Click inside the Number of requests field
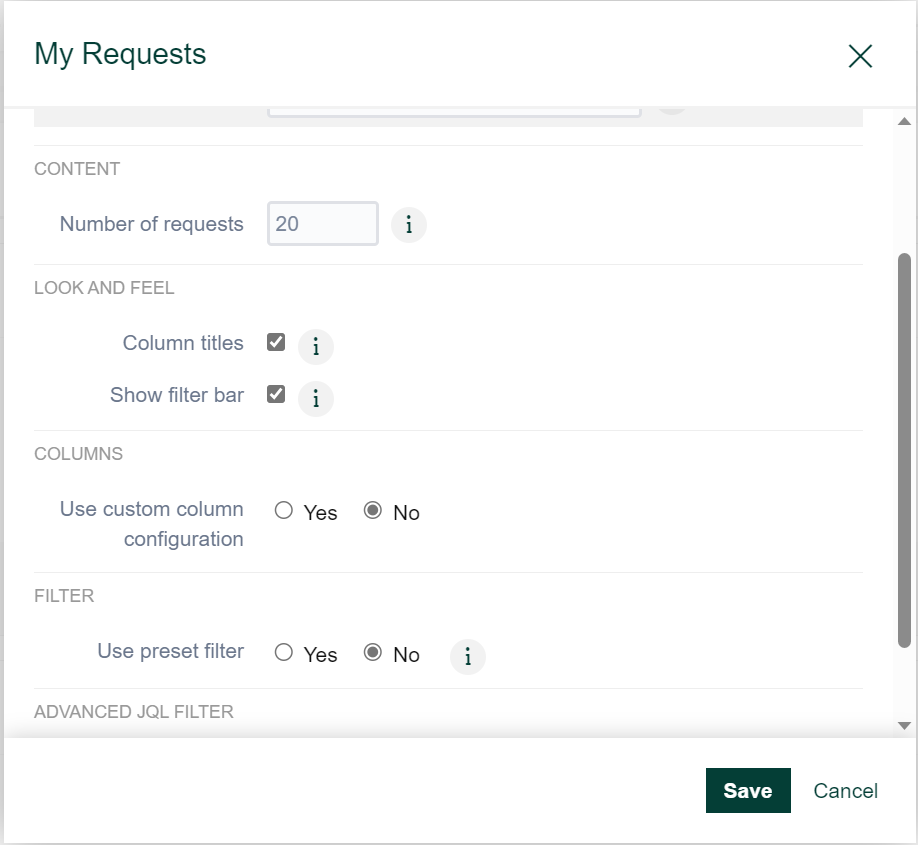 coord(322,223)
